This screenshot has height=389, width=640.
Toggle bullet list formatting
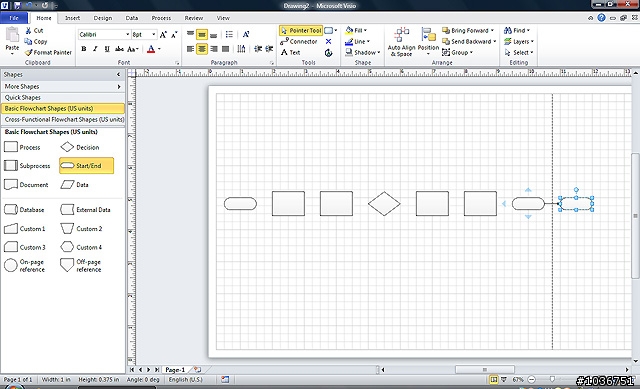pos(229,35)
